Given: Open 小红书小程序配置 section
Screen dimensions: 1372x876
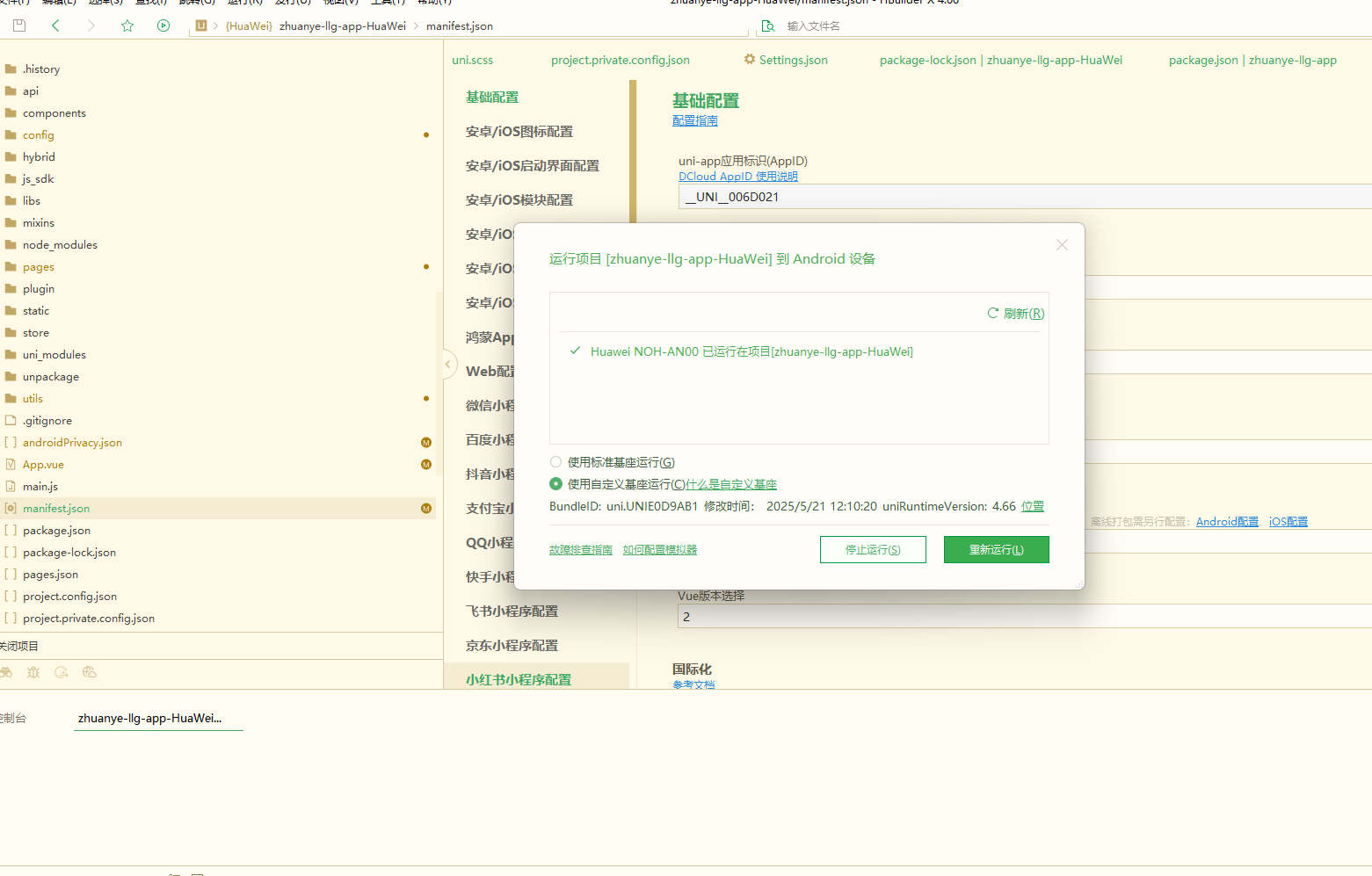Looking at the screenshot, I should (519, 679).
